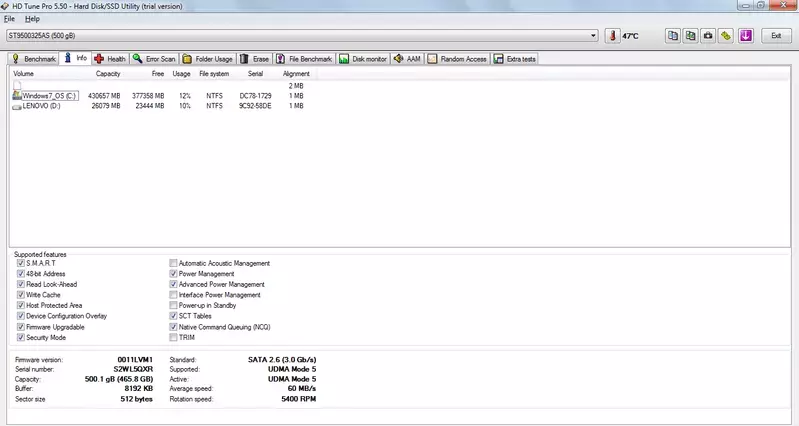Toggle Interface Power Management checkbox
The image size is (799, 426).
click(x=173, y=295)
